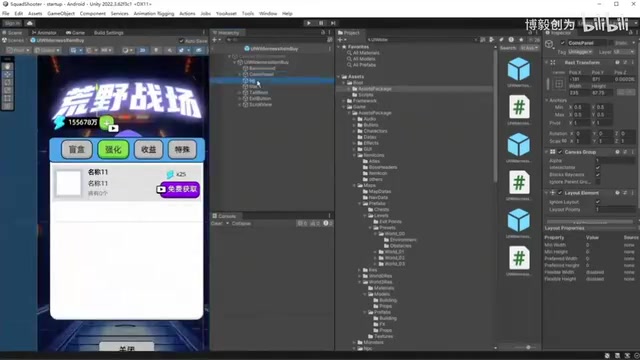The width and height of the screenshot is (640, 360).
Task: Select the Scale tool in Scene overlay
Action: coord(8,90)
